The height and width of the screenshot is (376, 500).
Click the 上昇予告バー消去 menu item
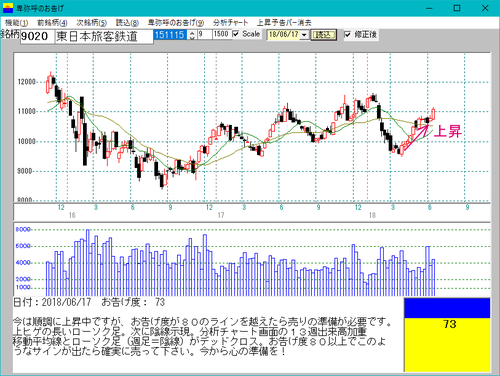(284, 23)
